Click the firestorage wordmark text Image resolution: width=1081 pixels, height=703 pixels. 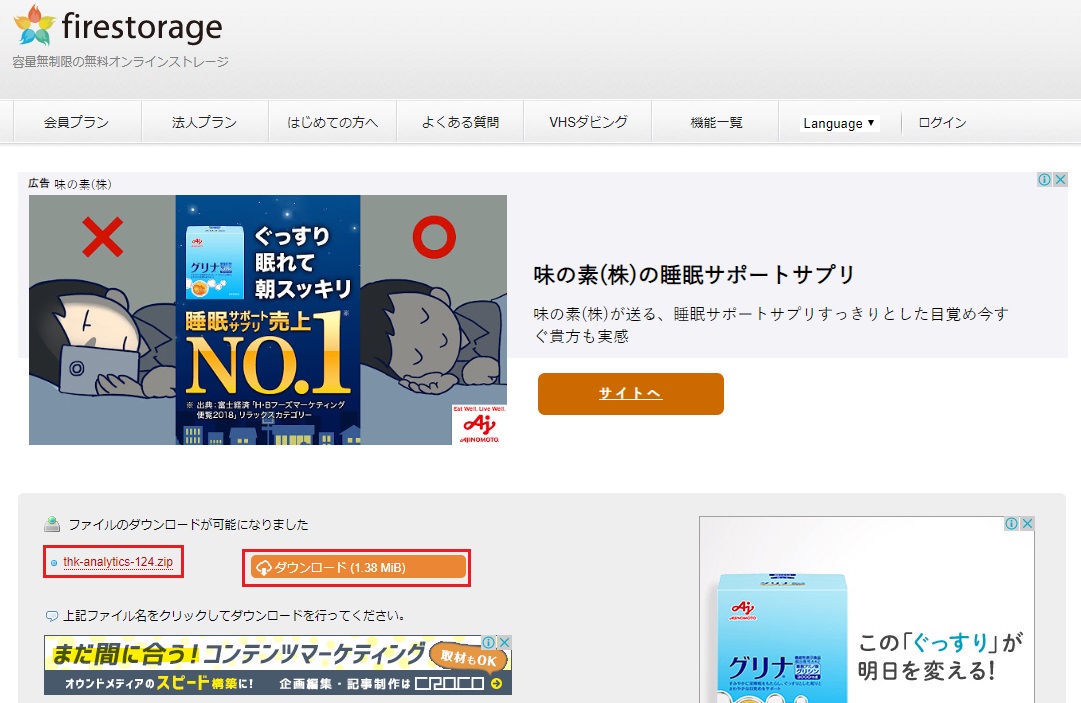pos(142,27)
